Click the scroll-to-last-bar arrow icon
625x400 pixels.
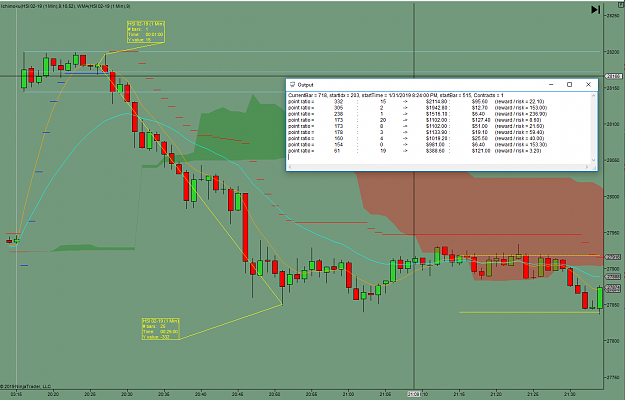595,10
